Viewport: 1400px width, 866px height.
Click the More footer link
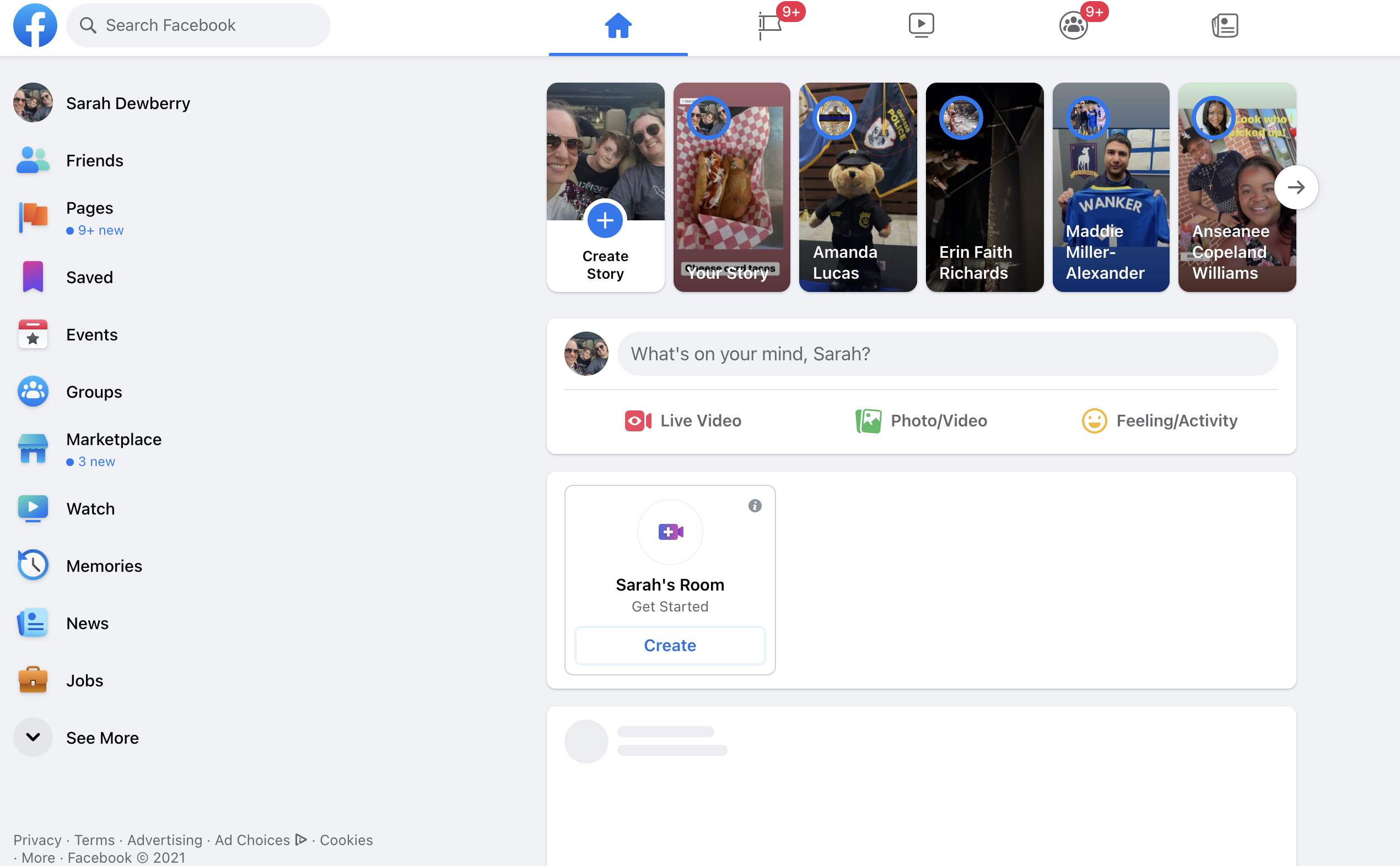pos(39,857)
